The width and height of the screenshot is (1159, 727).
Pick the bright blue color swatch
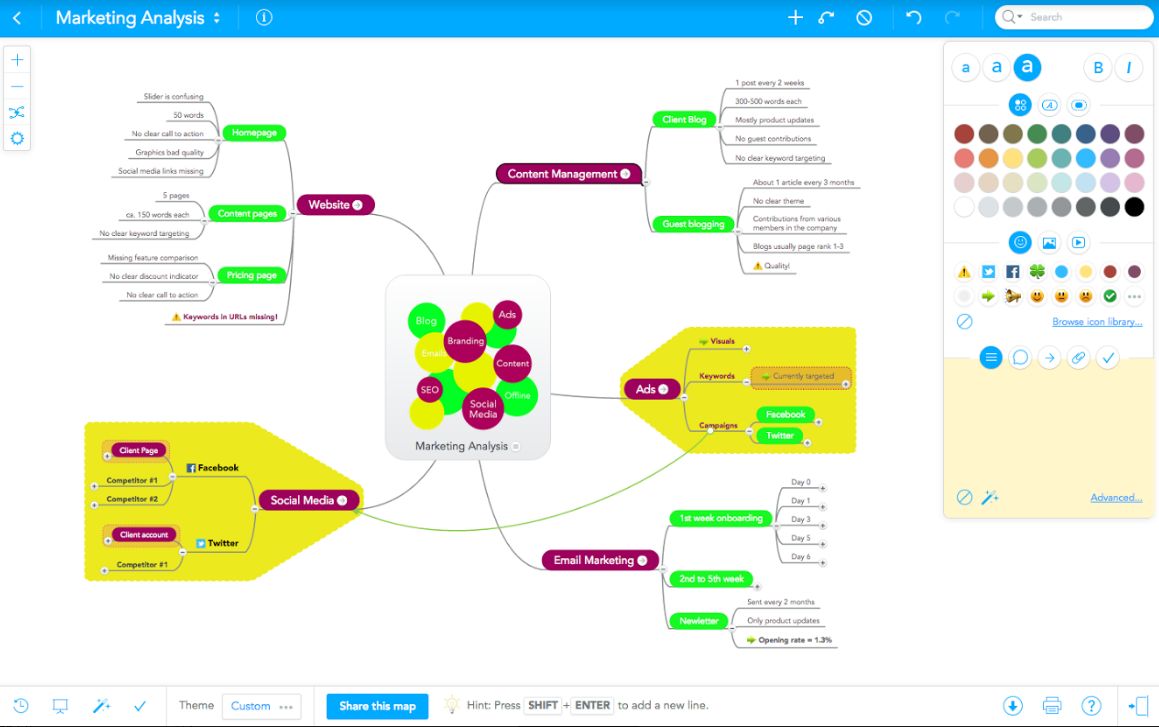tap(1085, 158)
